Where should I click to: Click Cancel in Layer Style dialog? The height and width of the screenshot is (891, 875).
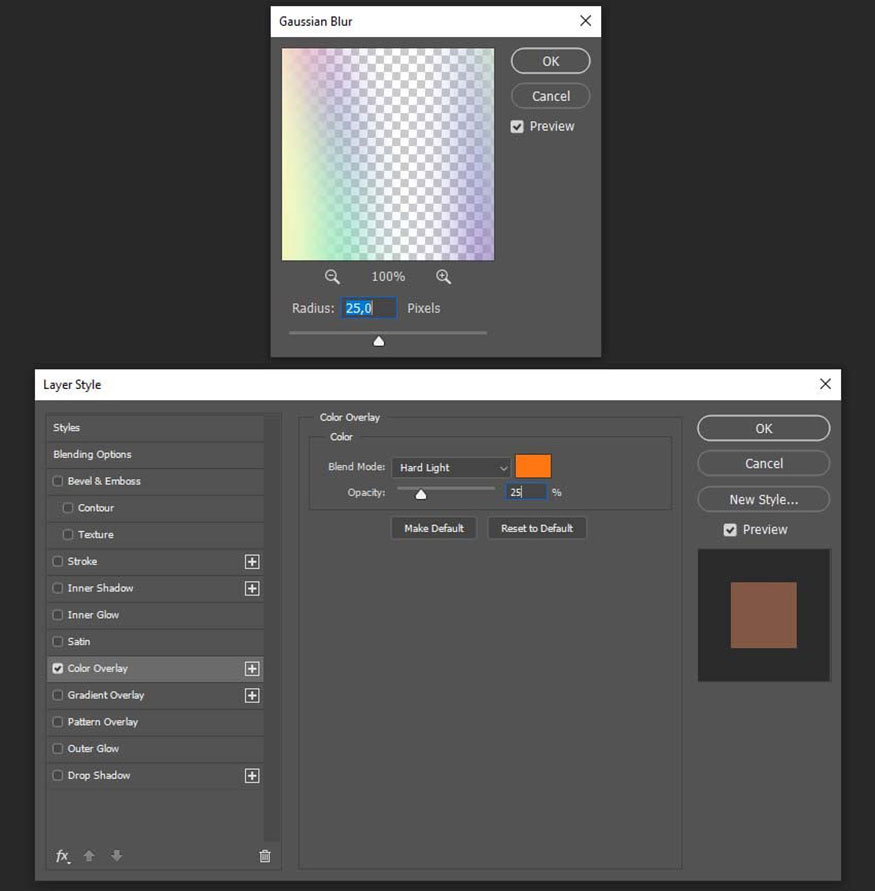[x=763, y=464]
